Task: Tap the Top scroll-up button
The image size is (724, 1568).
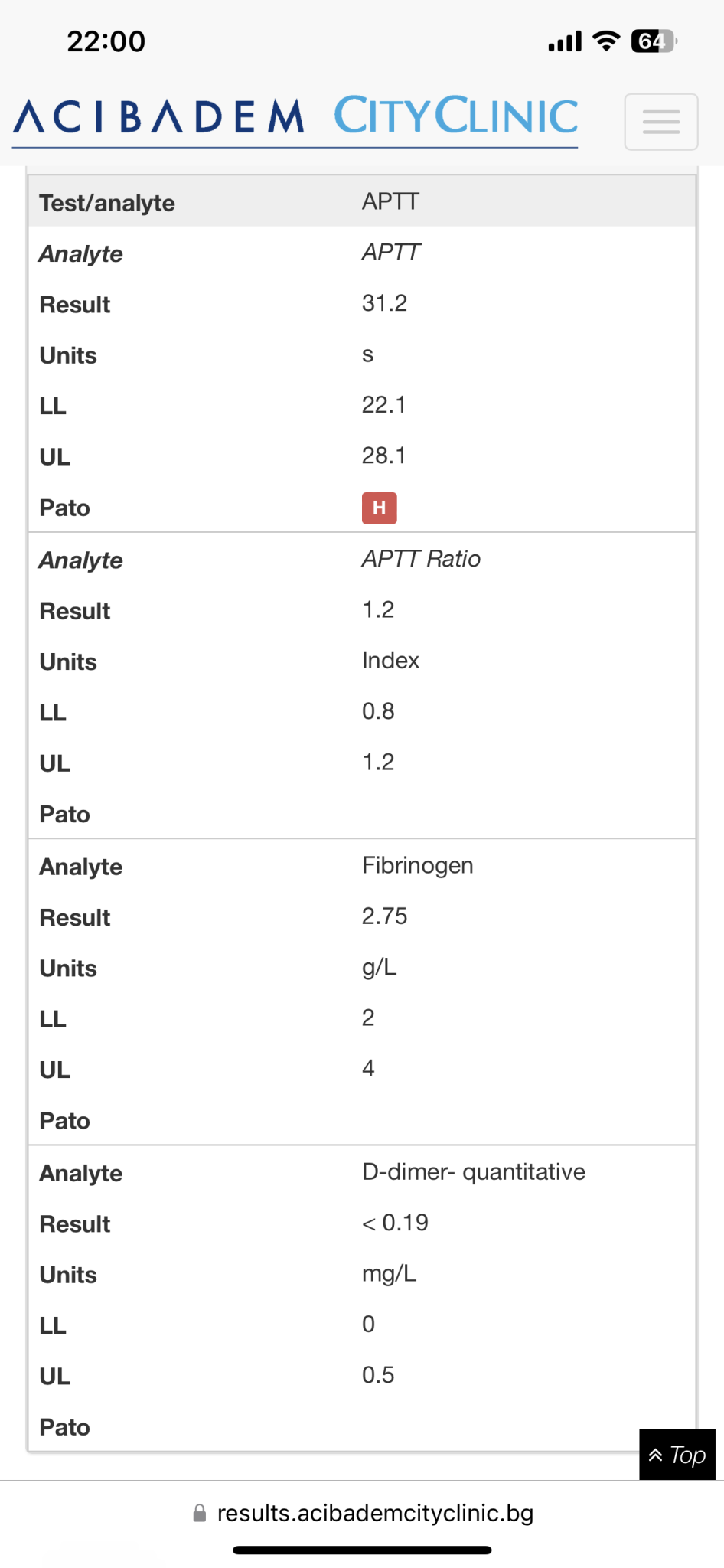Action: pyautogui.click(x=677, y=1455)
